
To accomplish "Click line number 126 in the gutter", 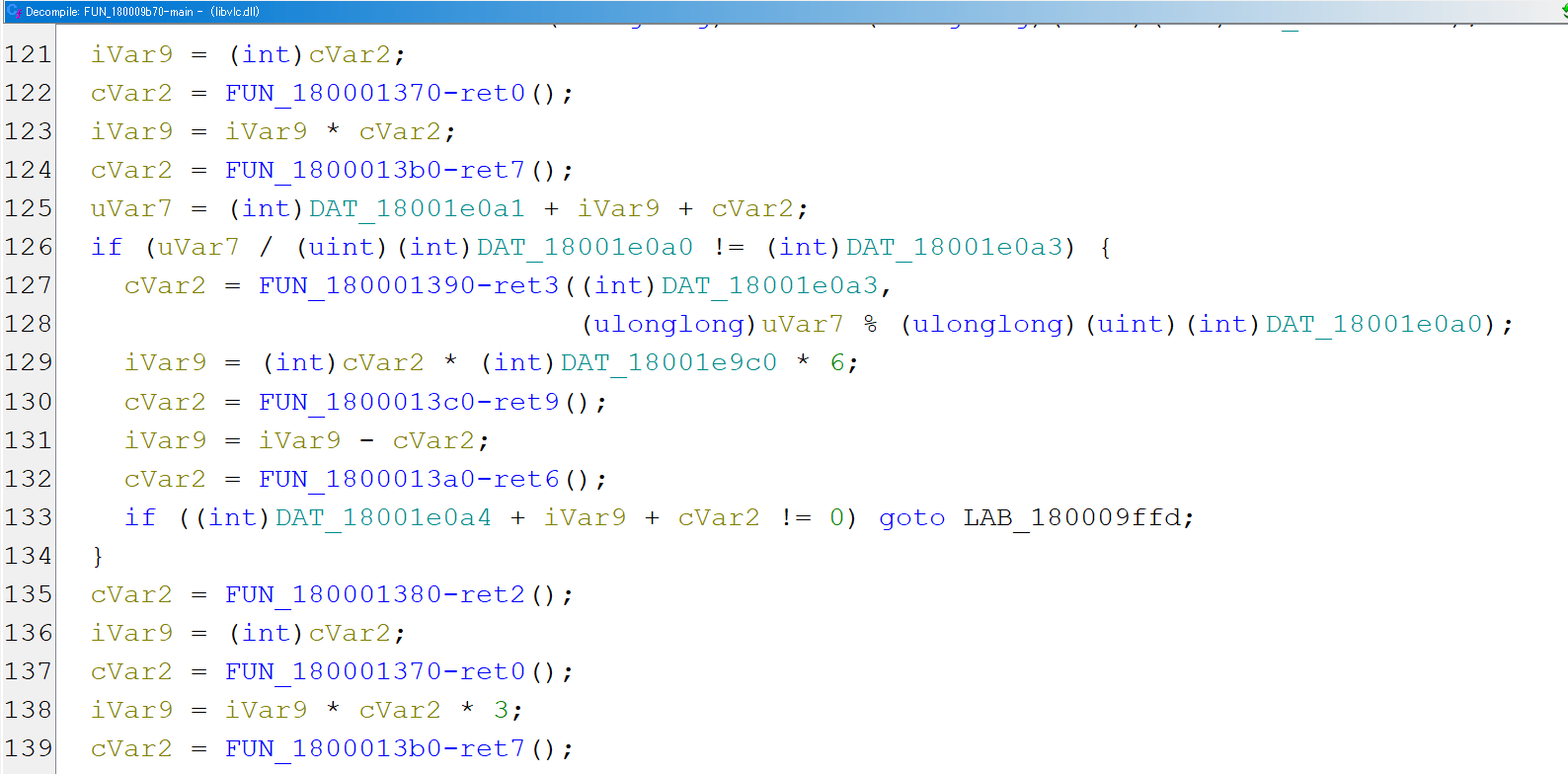I will pos(28,247).
